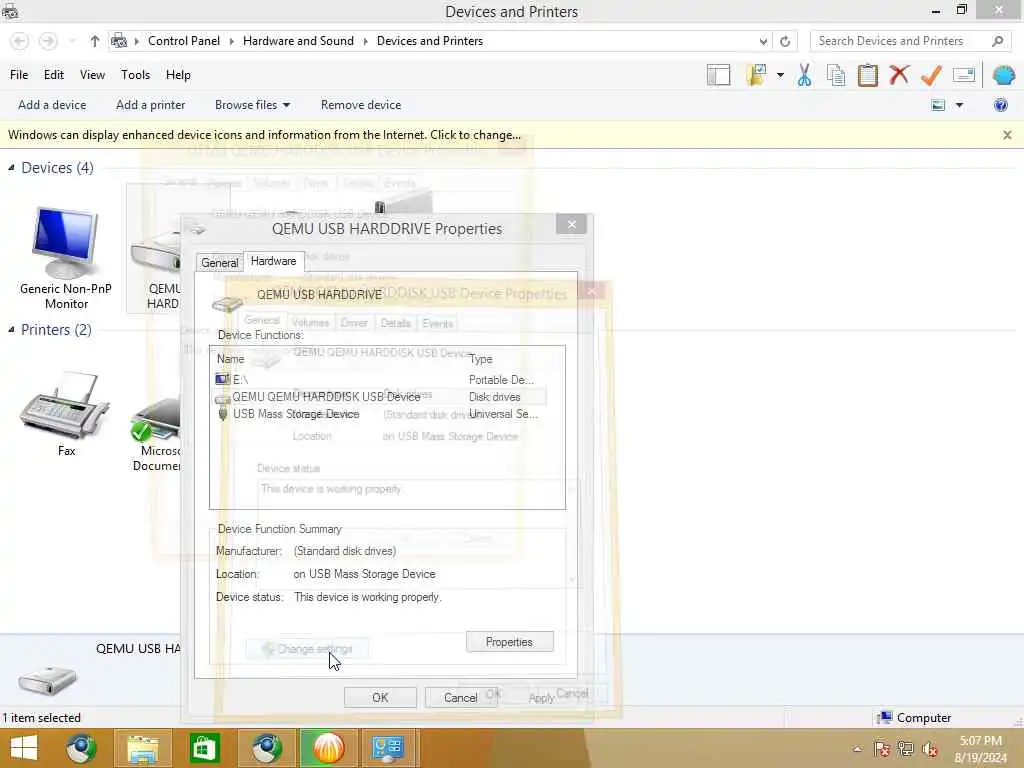Viewport: 1024px width, 768px height.
Task: Select the Generic Non-PnP Monitor device
Action: [65, 257]
